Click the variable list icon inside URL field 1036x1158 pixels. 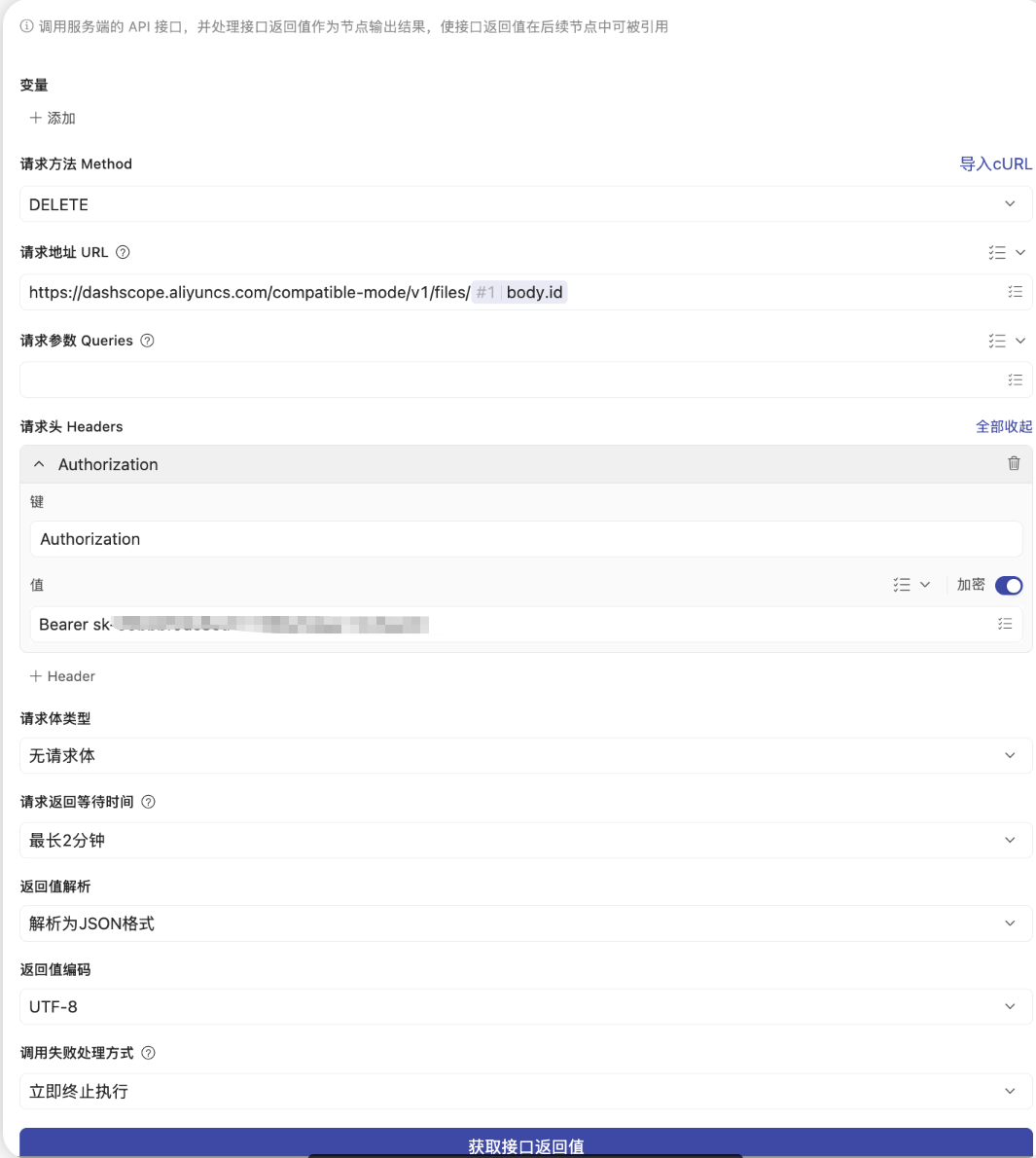(1015, 292)
